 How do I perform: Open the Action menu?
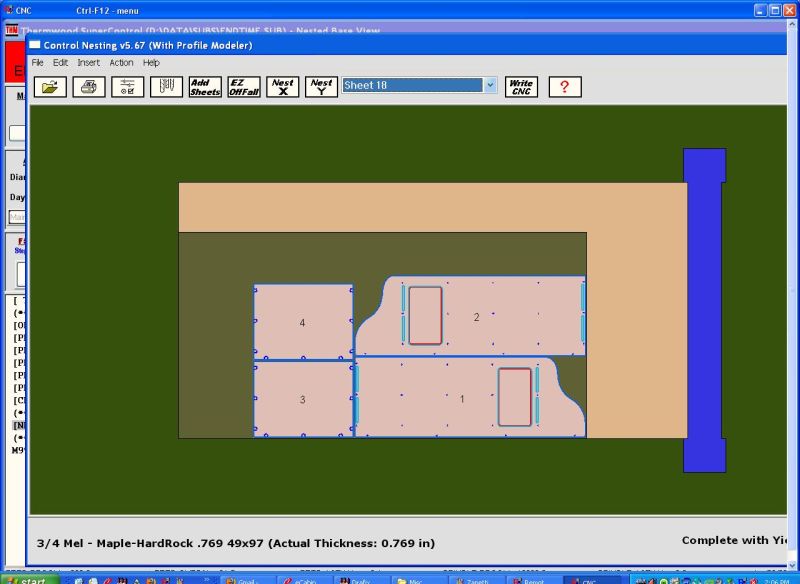click(x=121, y=62)
